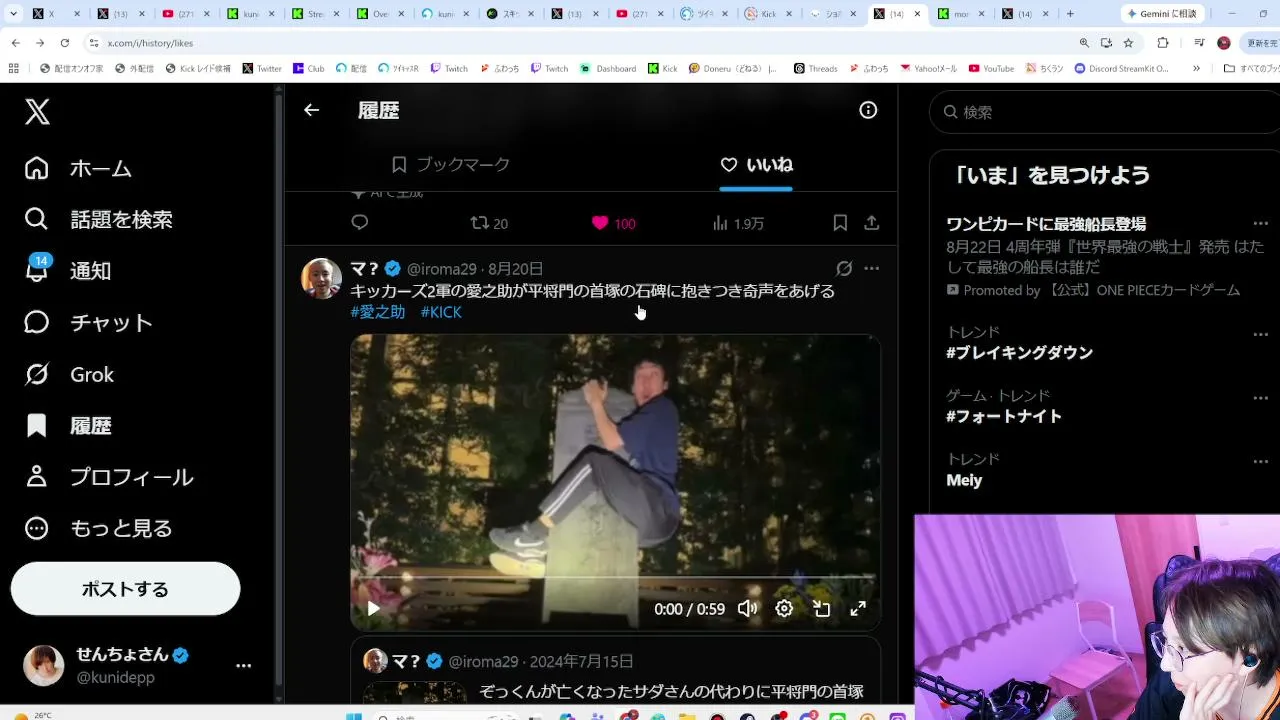The height and width of the screenshot is (720, 1280).
Task: Open @iroma29 avatar on 8月20日 post
Action: coord(322,279)
